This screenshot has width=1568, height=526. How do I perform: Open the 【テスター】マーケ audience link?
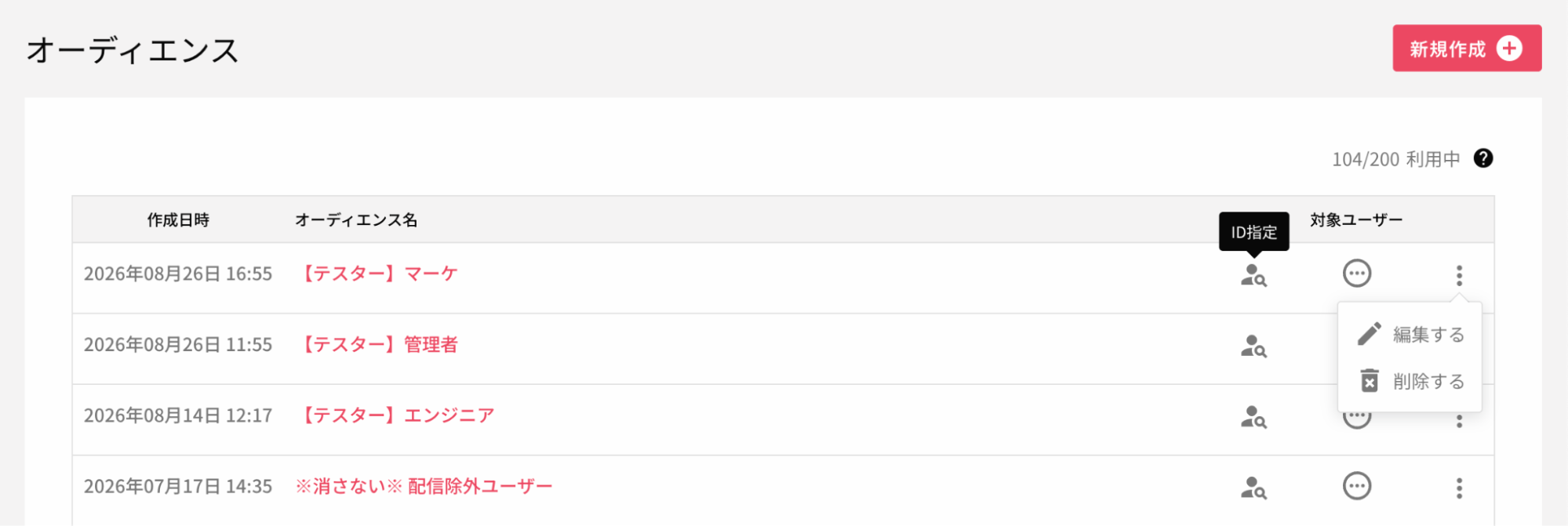(x=377, y=274)
